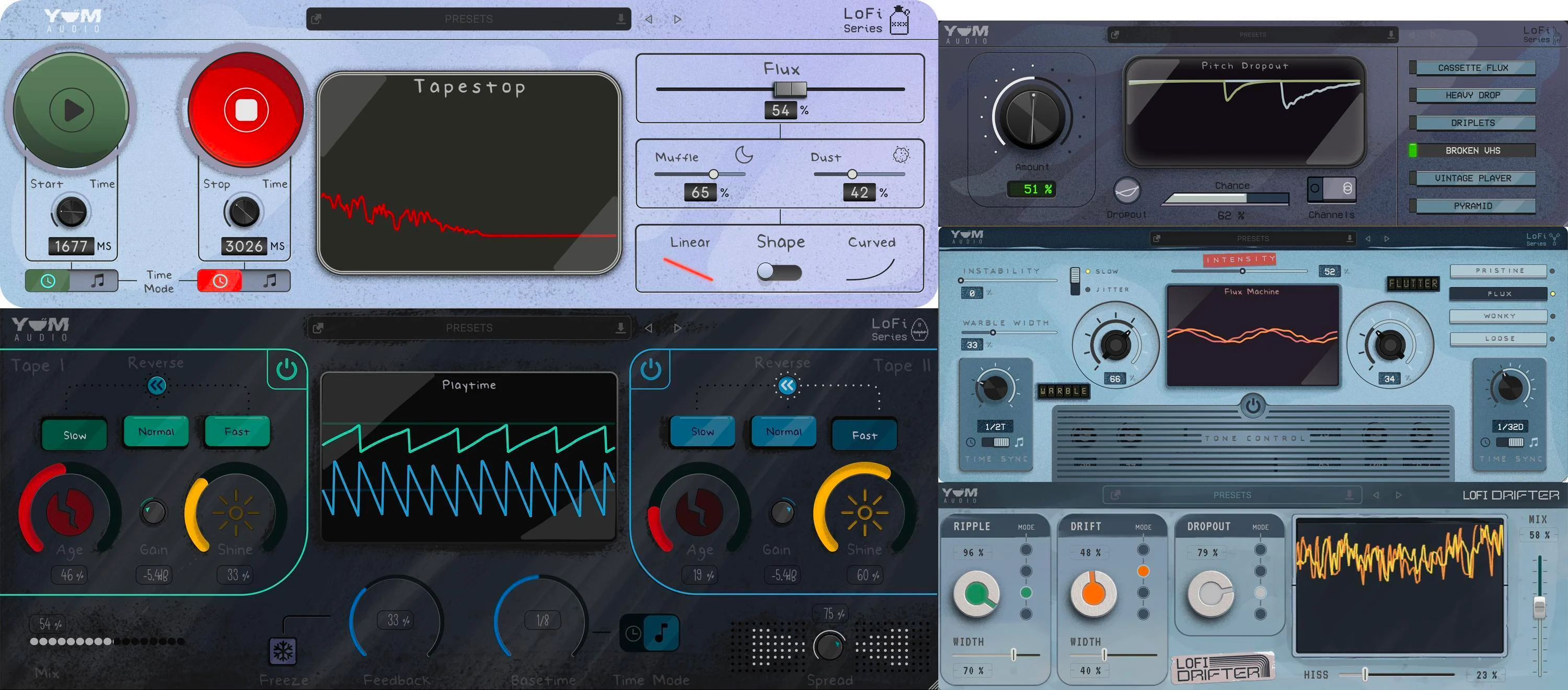Image resolution: width=1568 pixels, height=690 pixels.
Task: Click the green Play start button in Tapestop
Action: coord(72,110)
